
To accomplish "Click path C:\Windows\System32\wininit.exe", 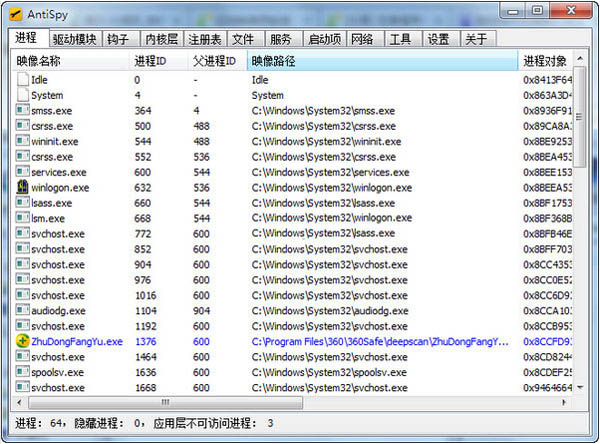I will pos(326,141).
